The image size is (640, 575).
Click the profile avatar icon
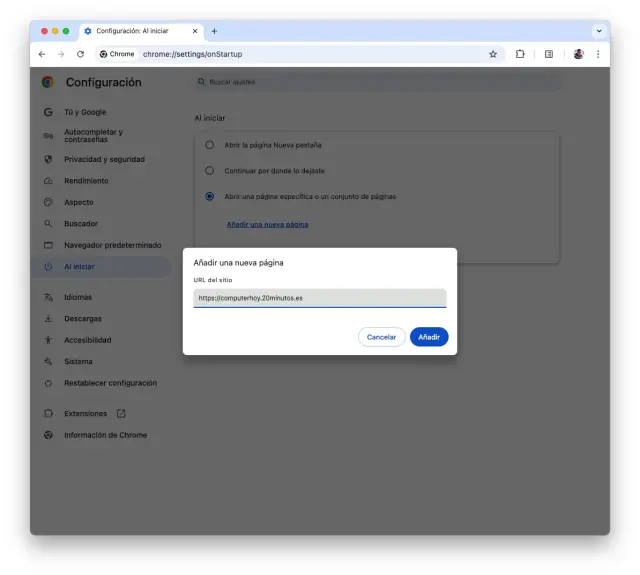pyautogui.click(x=578, y=54)
